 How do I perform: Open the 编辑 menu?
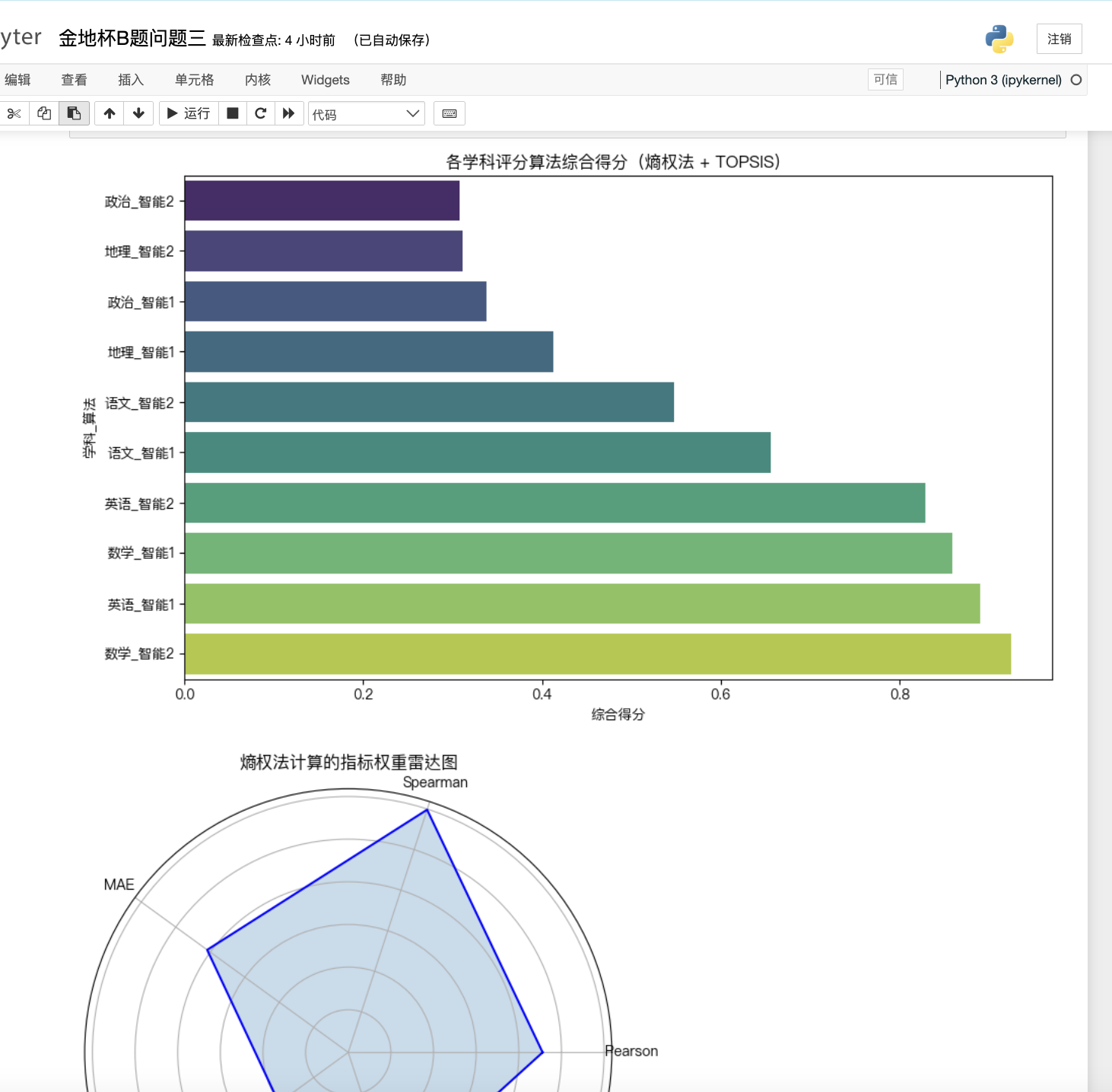pos(17,80)
